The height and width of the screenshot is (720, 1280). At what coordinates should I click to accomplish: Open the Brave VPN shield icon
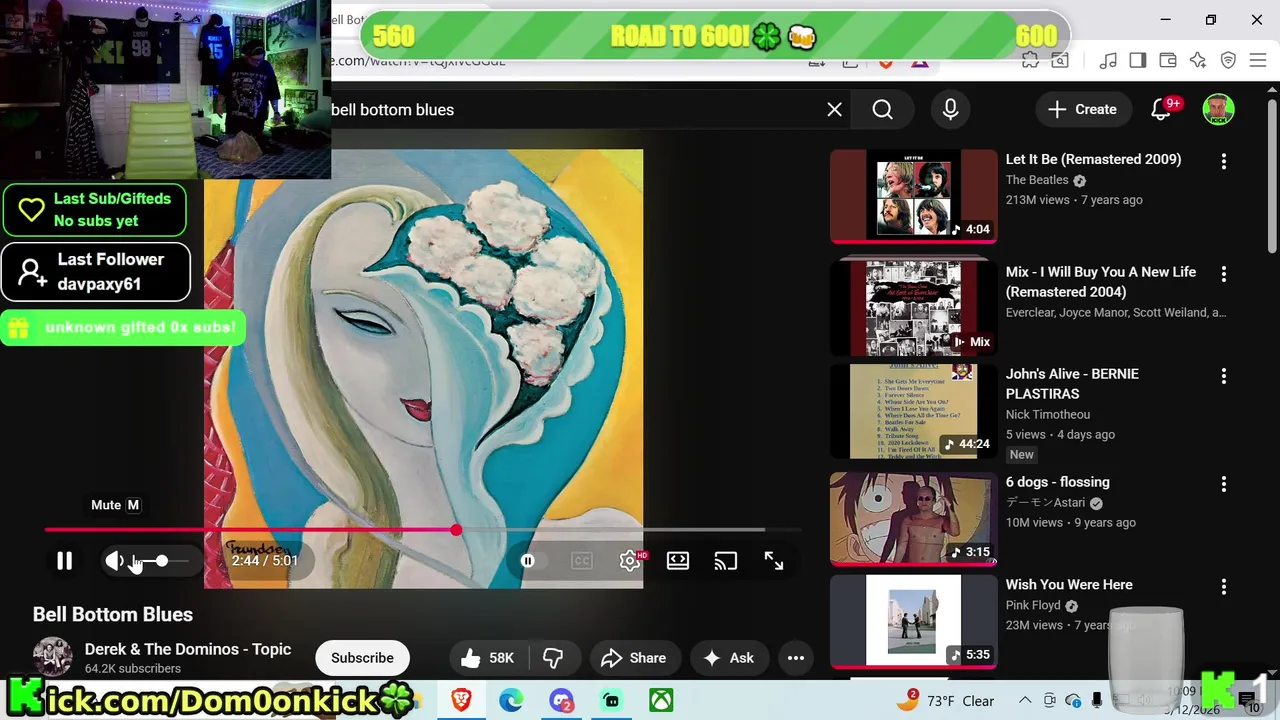tap(1228, 61)
